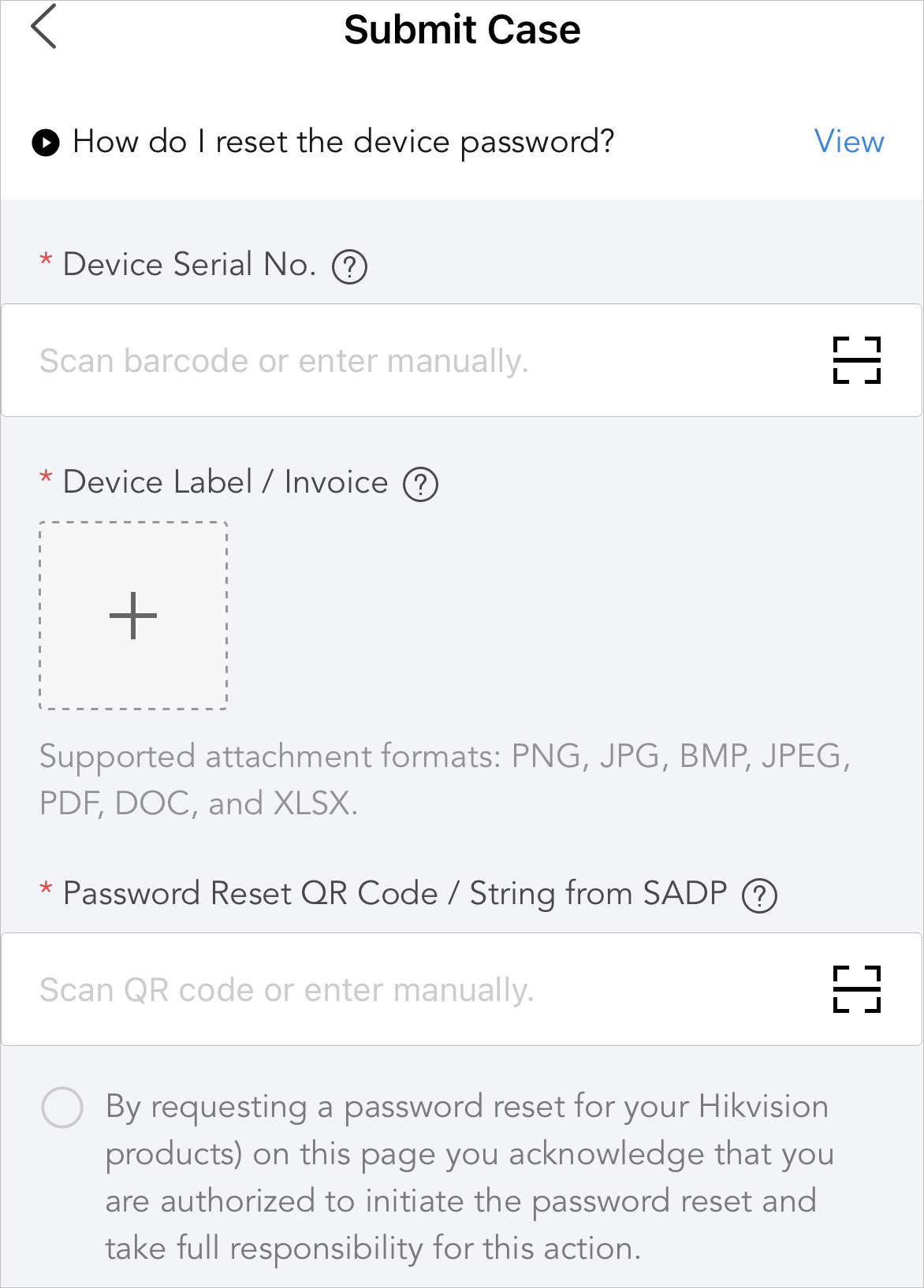Click the supported attachment formats note
The height and width of the screenshot is (1288, 924).
click(445, 780)
